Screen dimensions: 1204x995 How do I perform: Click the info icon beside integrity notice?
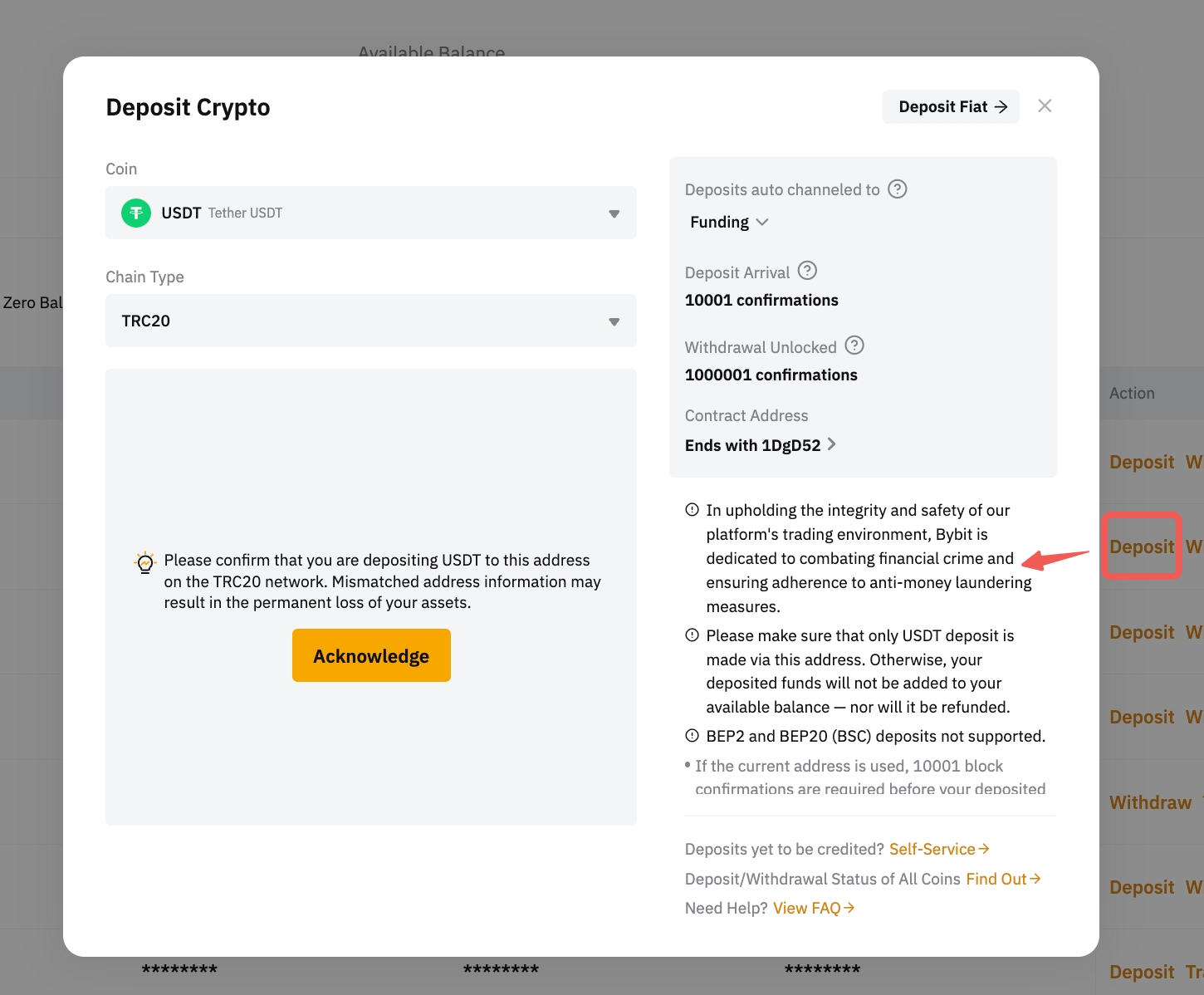tap(692, 510)
